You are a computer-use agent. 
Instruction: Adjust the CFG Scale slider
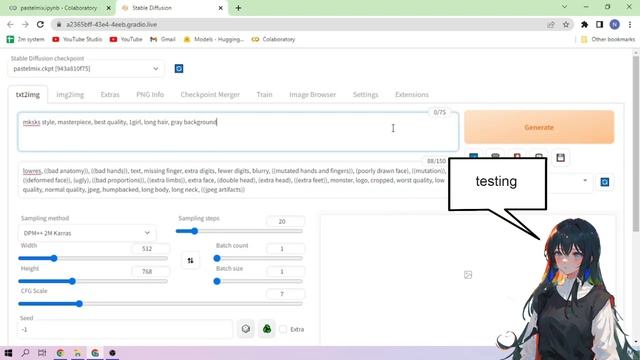point(160,304)
